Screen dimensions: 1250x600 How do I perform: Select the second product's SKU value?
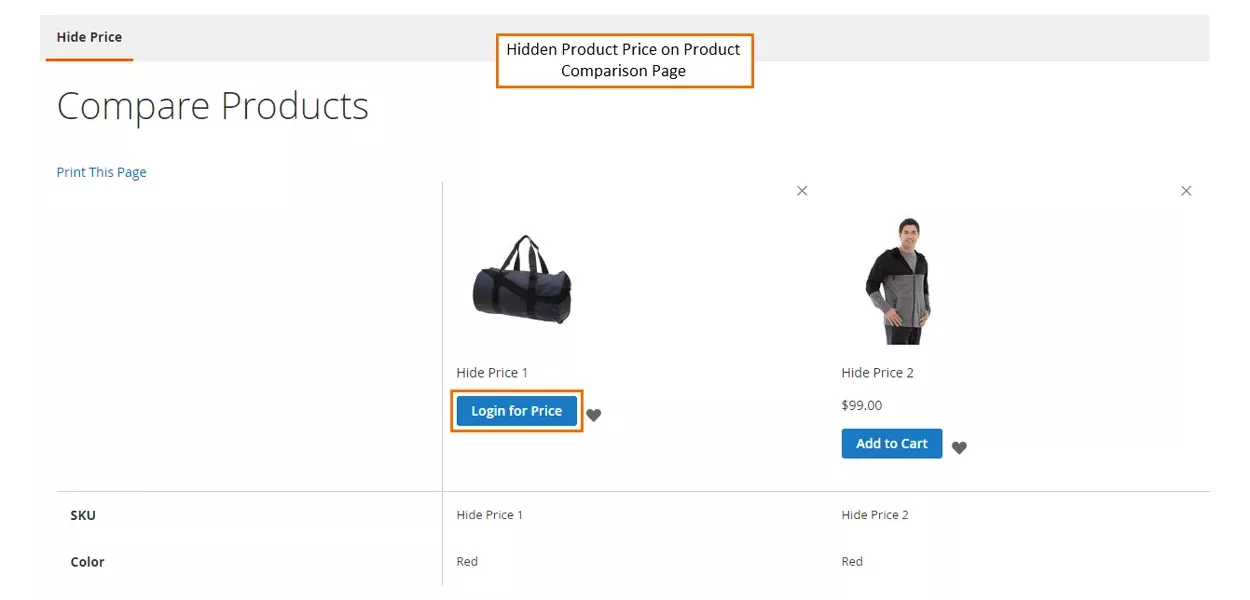[874, 515]
